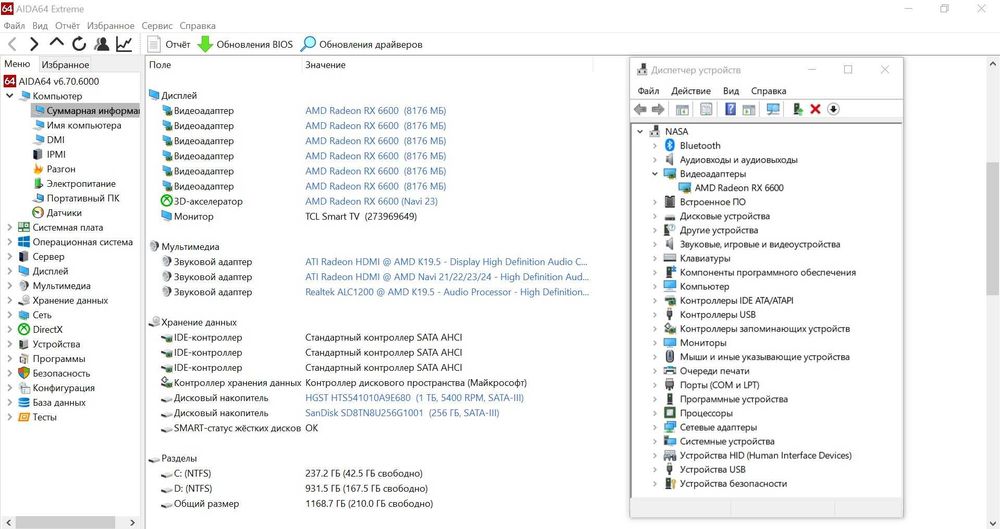Click the red X uninstall device icon
The height and width of the screenshot is (529, 1000).
click(815, 109)
